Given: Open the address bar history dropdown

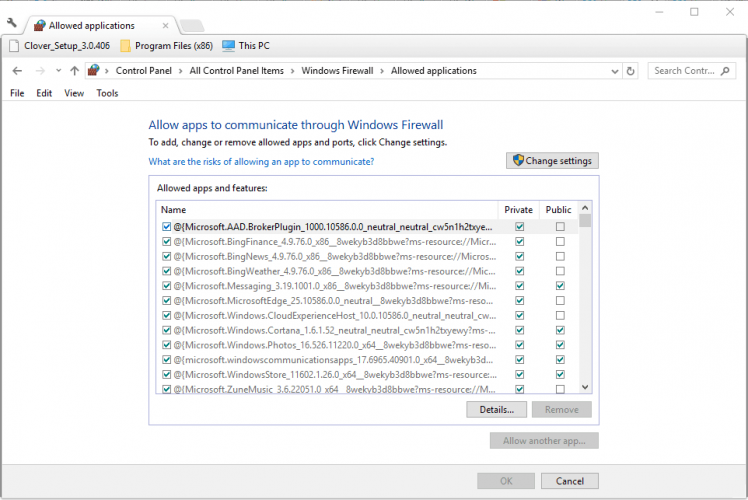Looking at the screenshot, I should coord(614,72).
